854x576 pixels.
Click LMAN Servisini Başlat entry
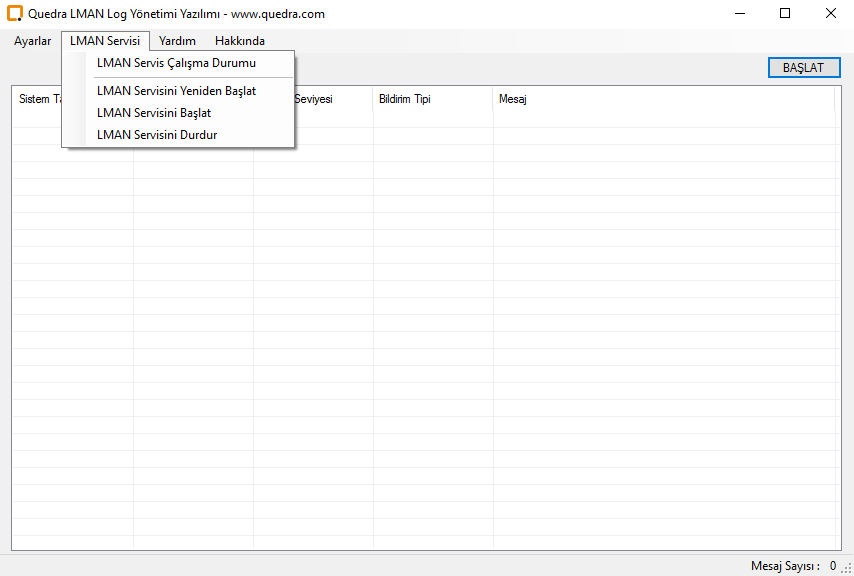(x=154, y=113)
